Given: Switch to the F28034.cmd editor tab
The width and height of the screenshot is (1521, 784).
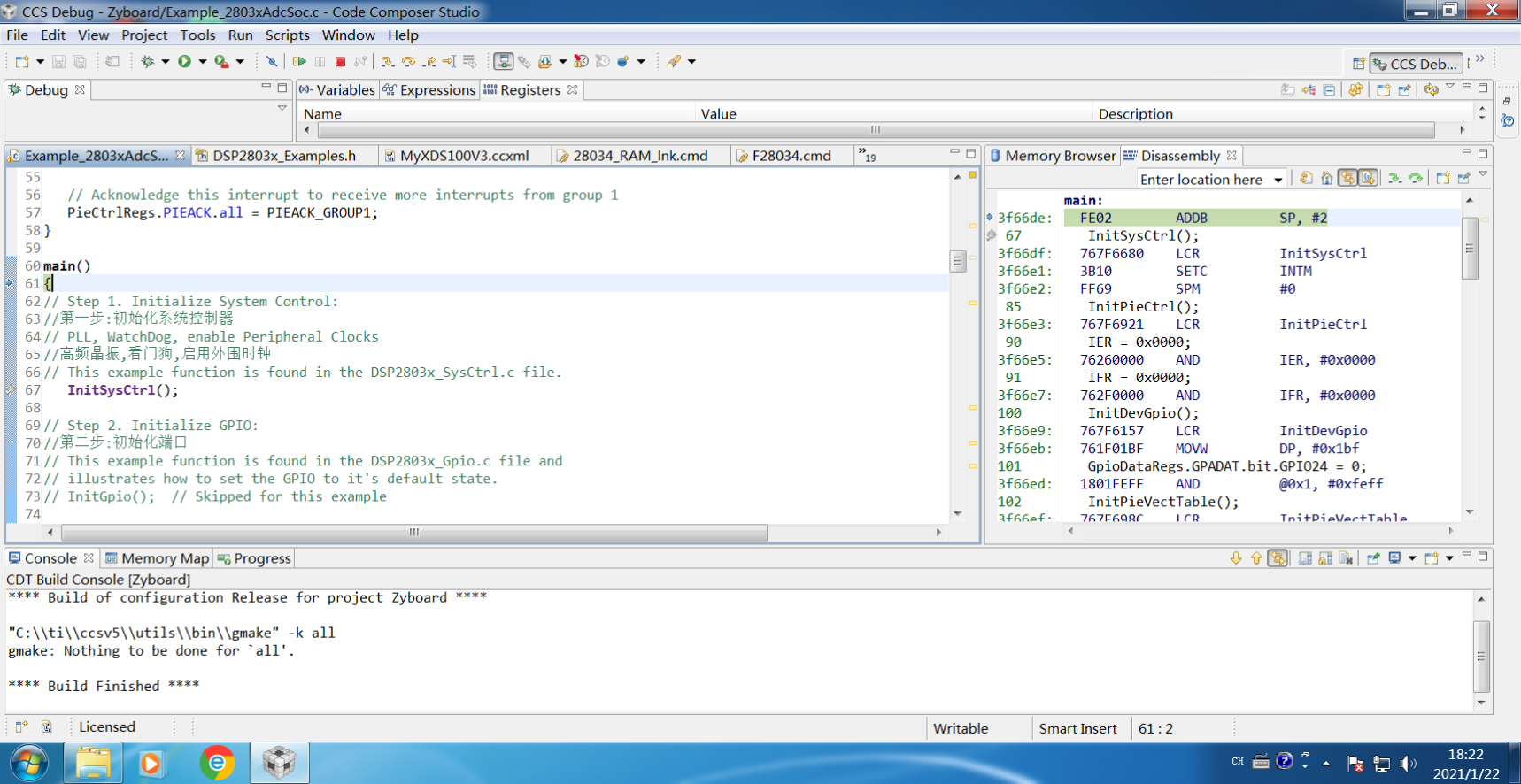Looking at the screenshot, I should click(791, 156).
